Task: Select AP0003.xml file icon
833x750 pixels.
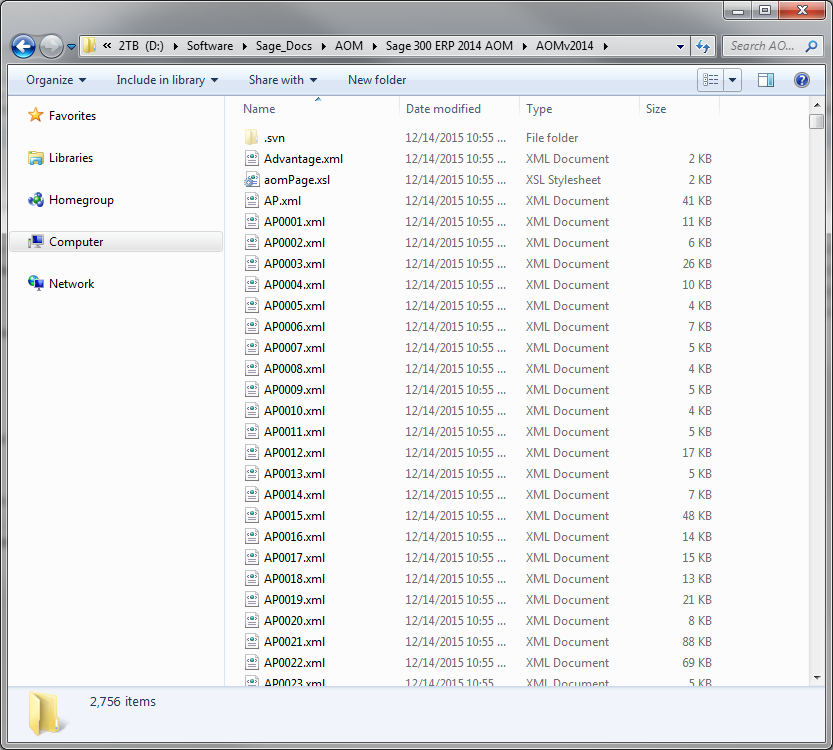Action: [x=252, y=263]
